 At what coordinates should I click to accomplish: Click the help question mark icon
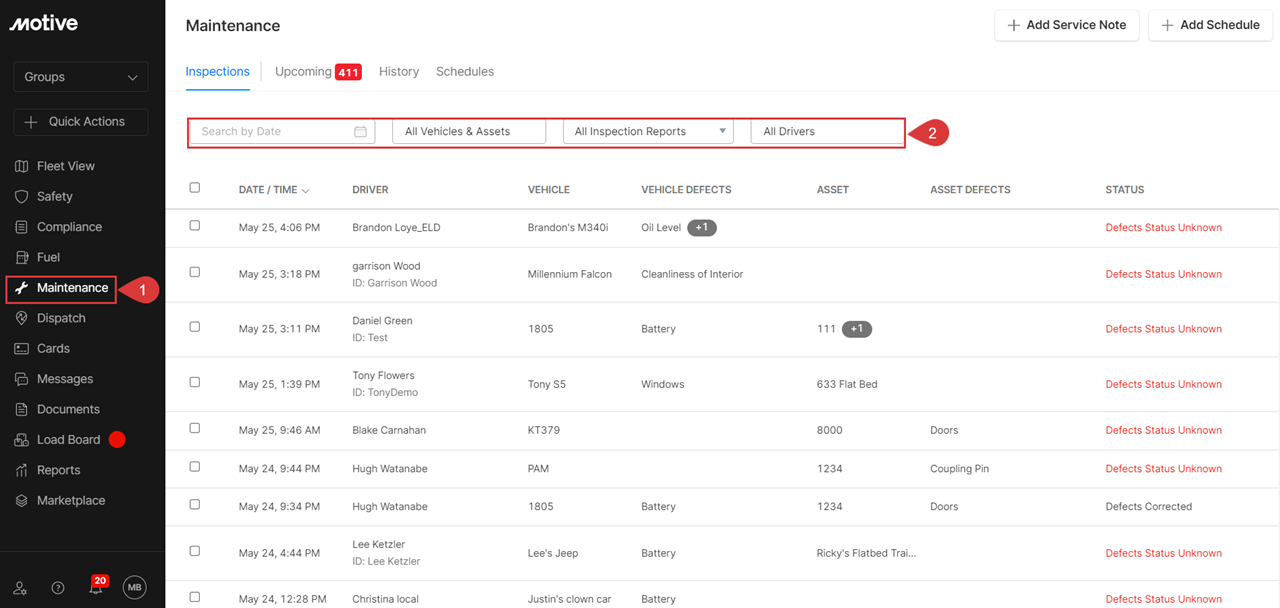[x=58, y=588]
